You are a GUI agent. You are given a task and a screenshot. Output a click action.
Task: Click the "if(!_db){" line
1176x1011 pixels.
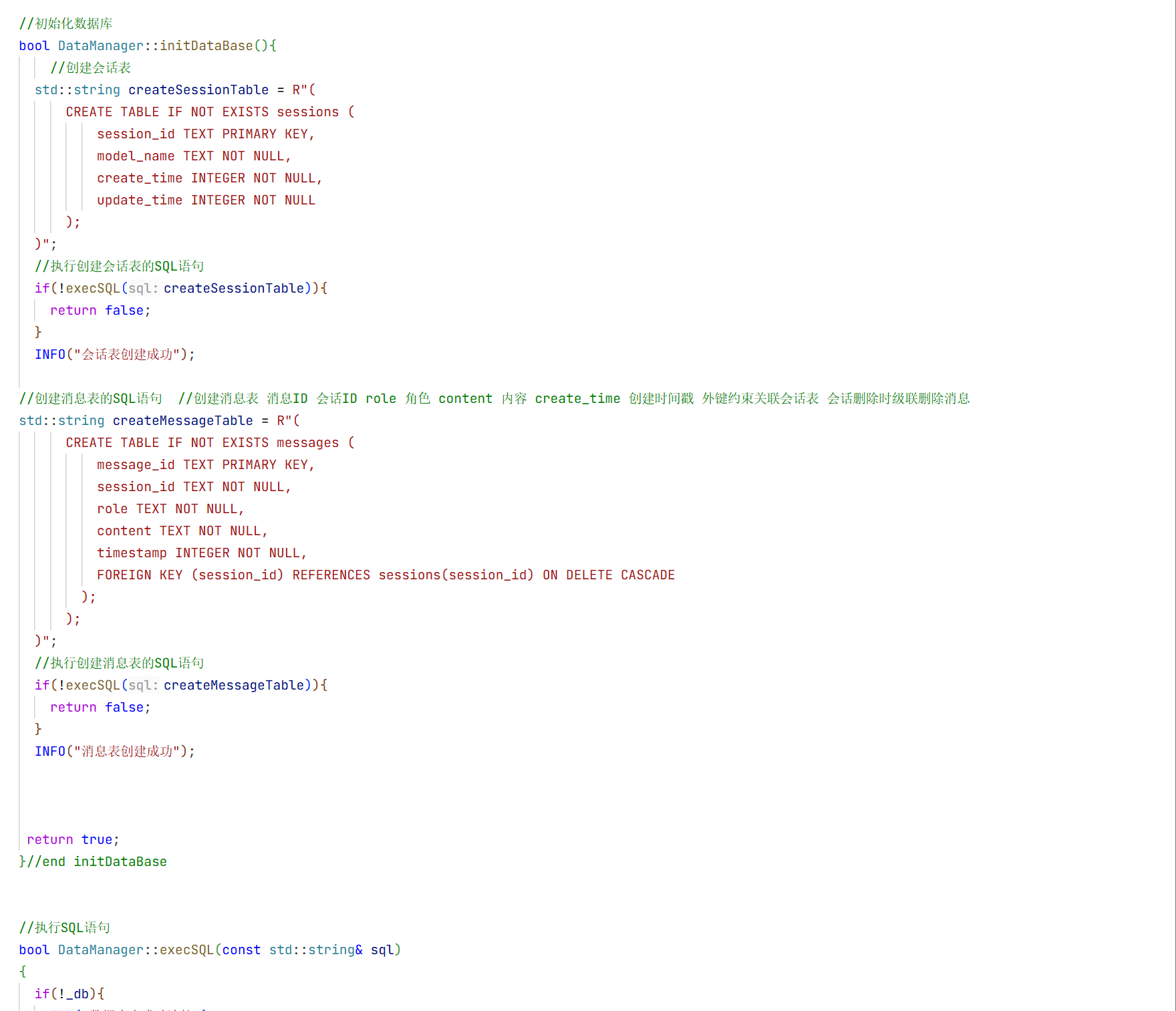point(69,994)
